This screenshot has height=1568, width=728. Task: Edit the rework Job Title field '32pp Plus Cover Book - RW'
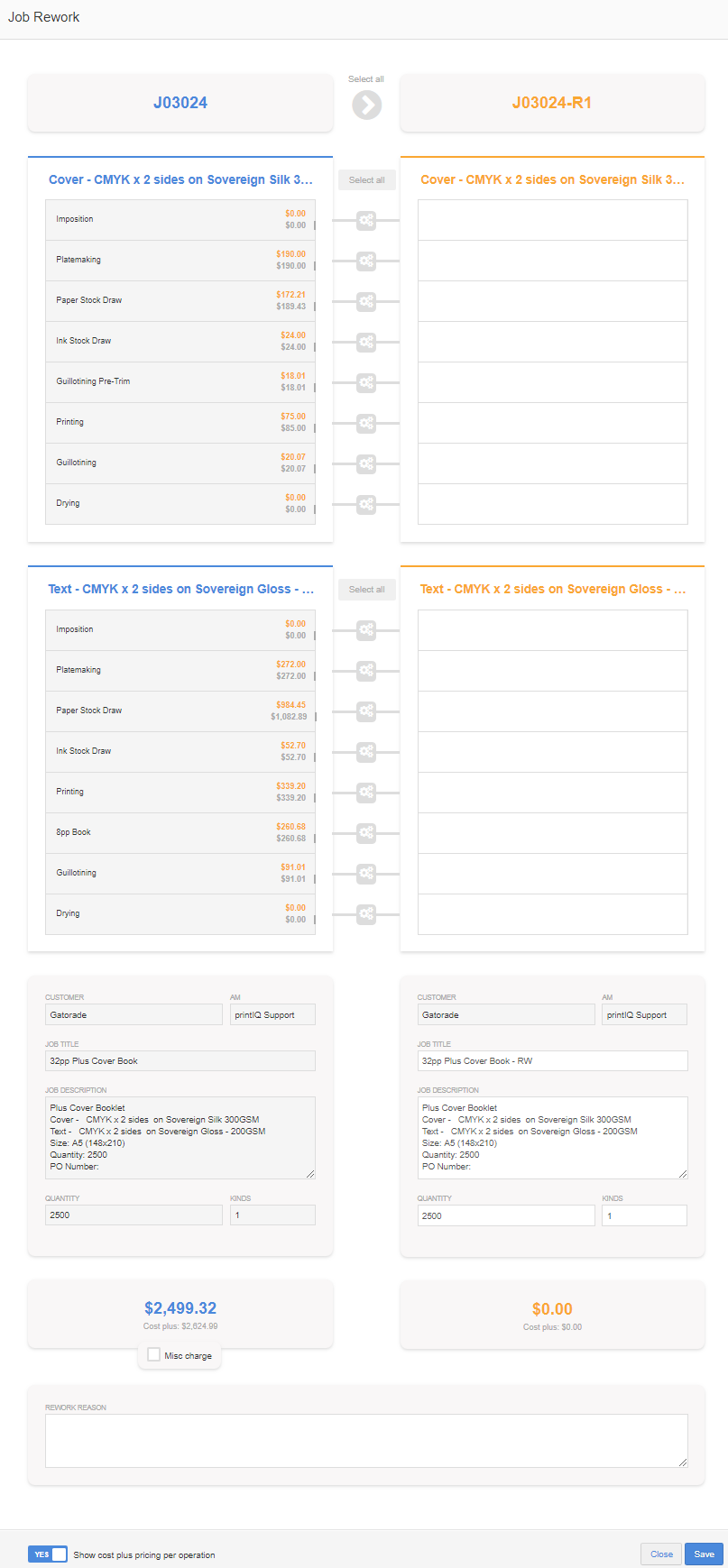click(552, 1061)
